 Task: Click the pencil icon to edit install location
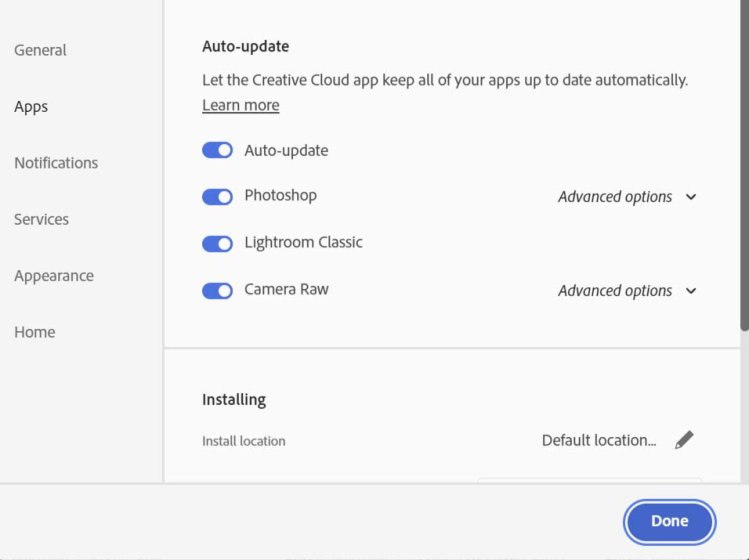(x=684, y=440)
